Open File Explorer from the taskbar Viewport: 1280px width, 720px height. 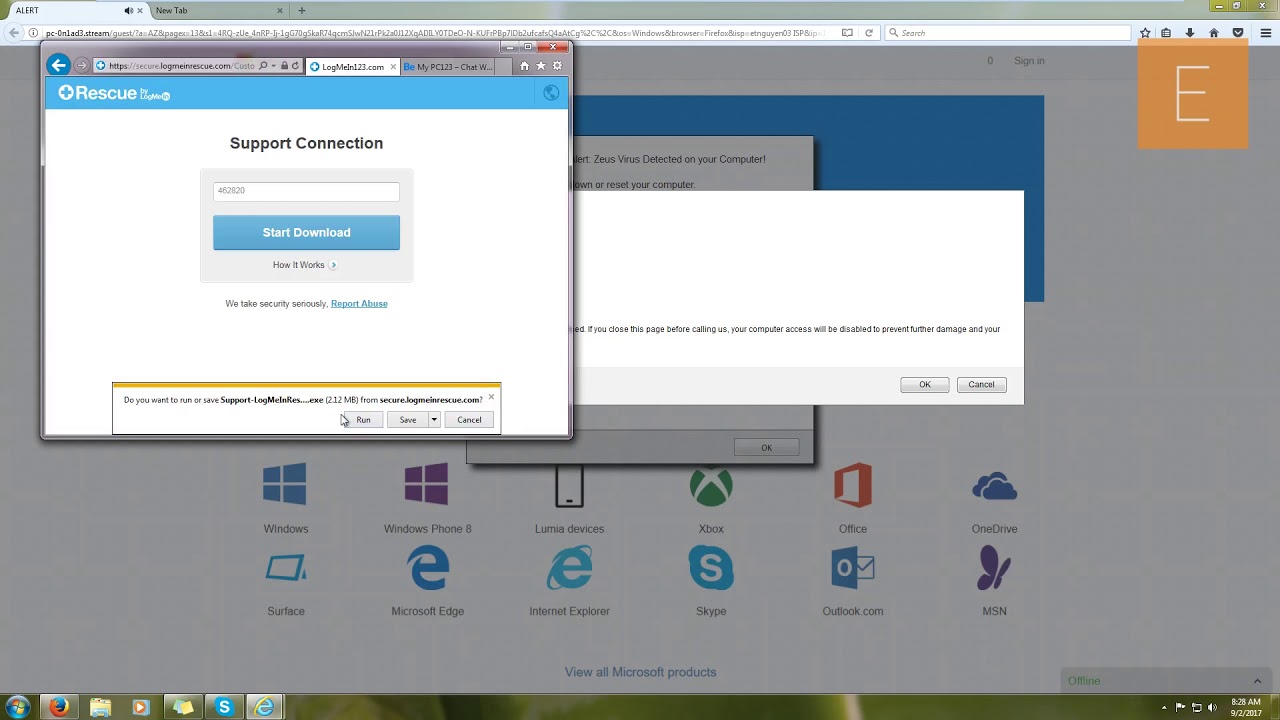pyautogui.click(x=100, y=707)
